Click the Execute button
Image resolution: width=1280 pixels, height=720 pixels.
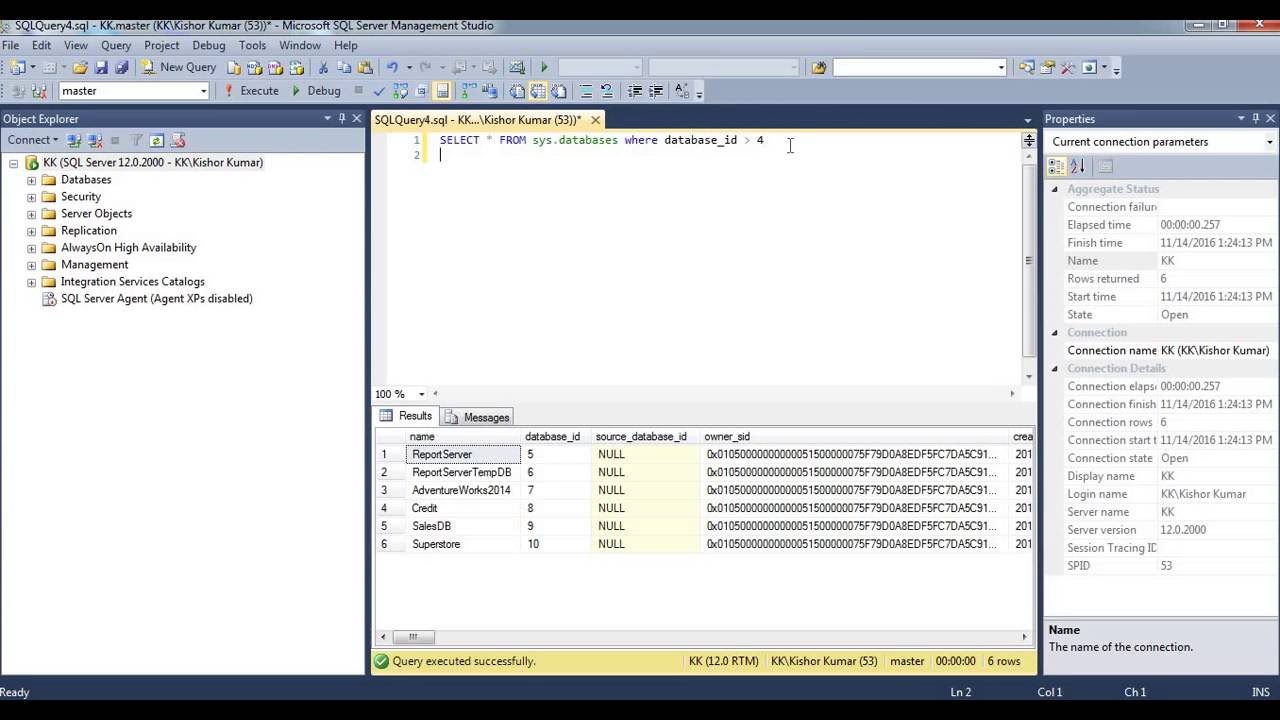(251, 91)
